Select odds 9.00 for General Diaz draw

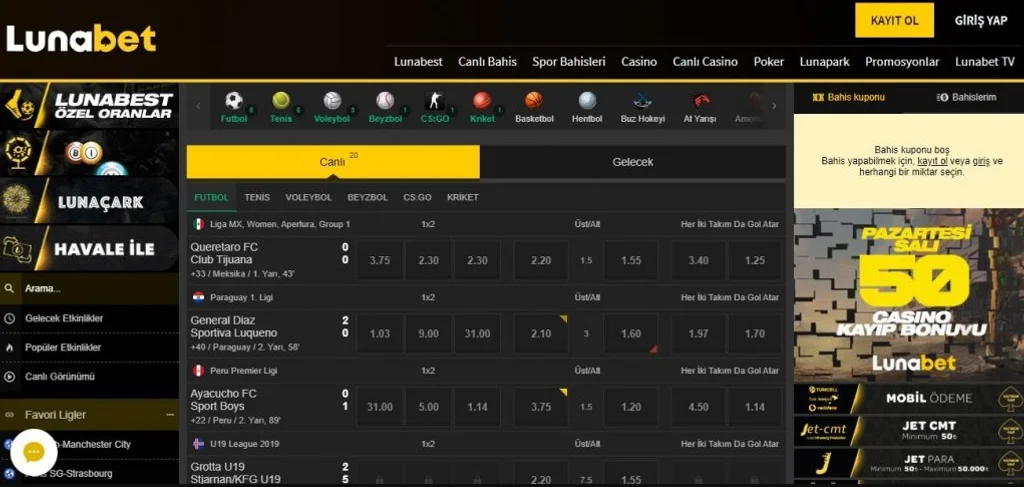(428, 334)
